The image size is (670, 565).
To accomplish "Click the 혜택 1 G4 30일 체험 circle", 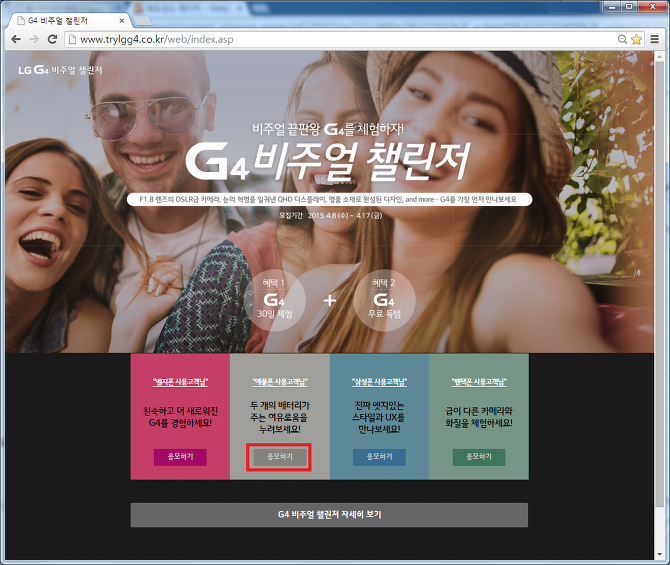I will point(275,300).
